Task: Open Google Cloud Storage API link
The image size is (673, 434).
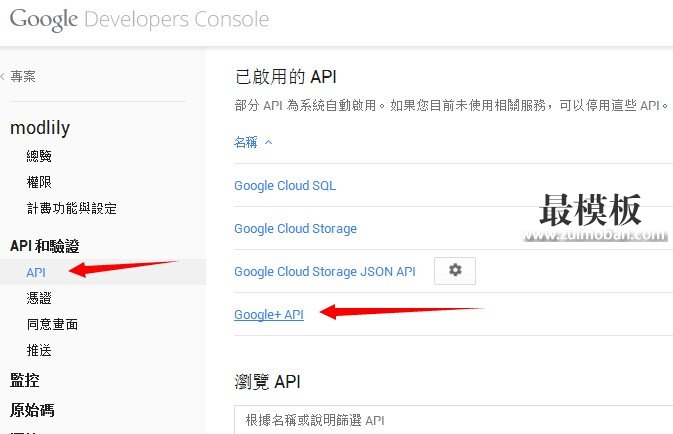Action: 295,228
